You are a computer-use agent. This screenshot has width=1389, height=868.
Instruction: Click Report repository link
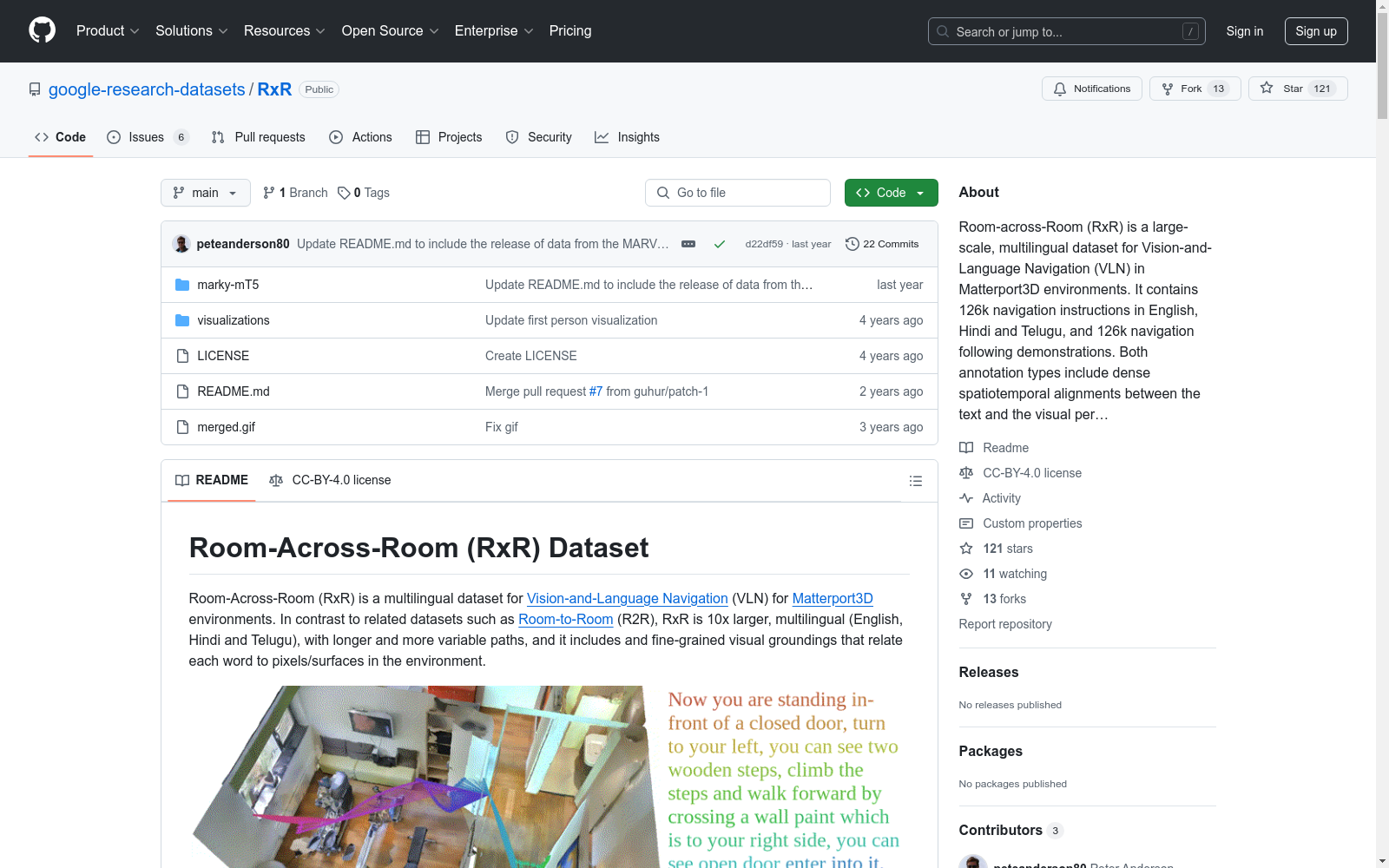1005,624
